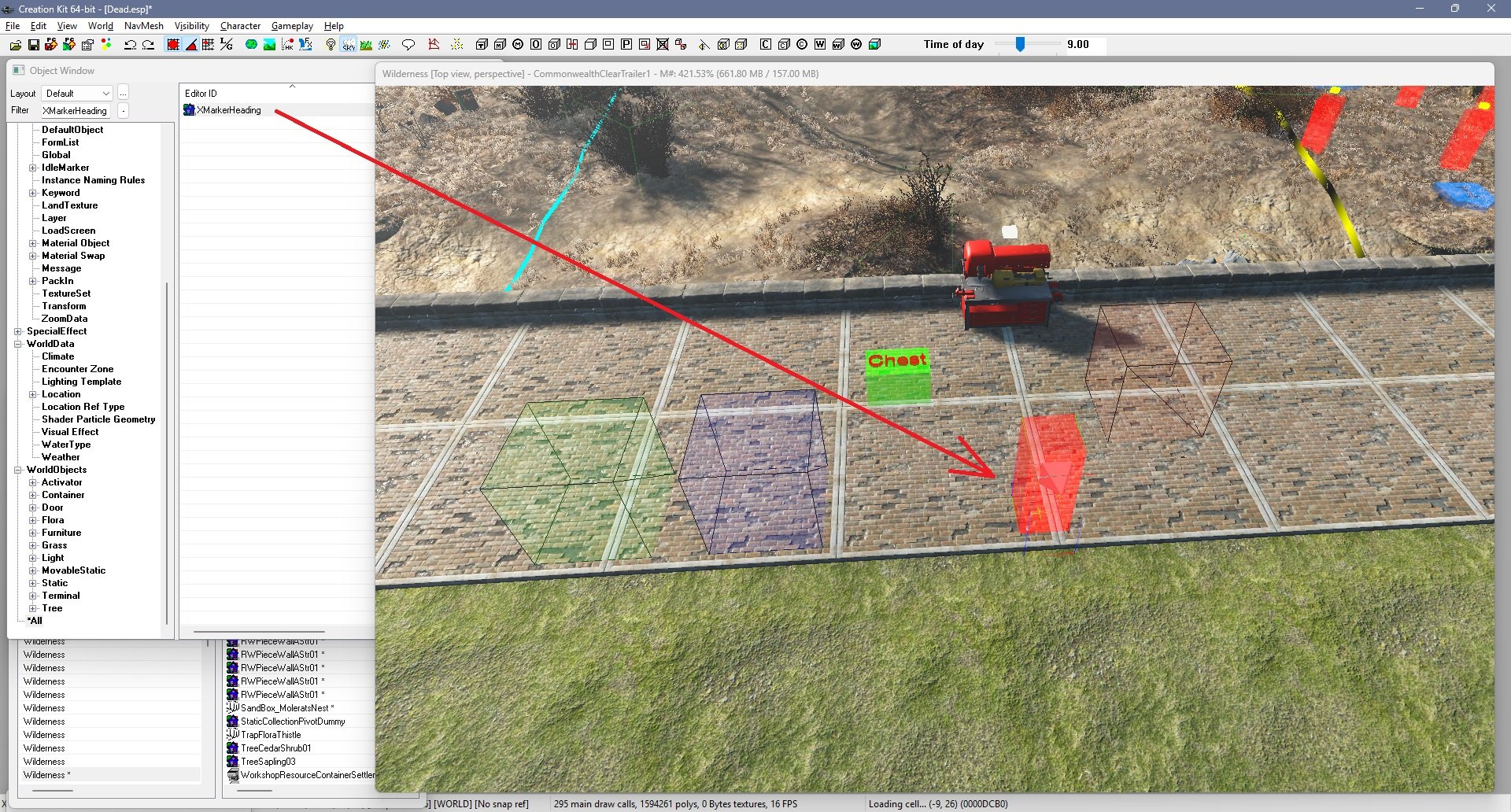
Task: Click the green globe World toolbar icon
Action: (x=251, y=45)
